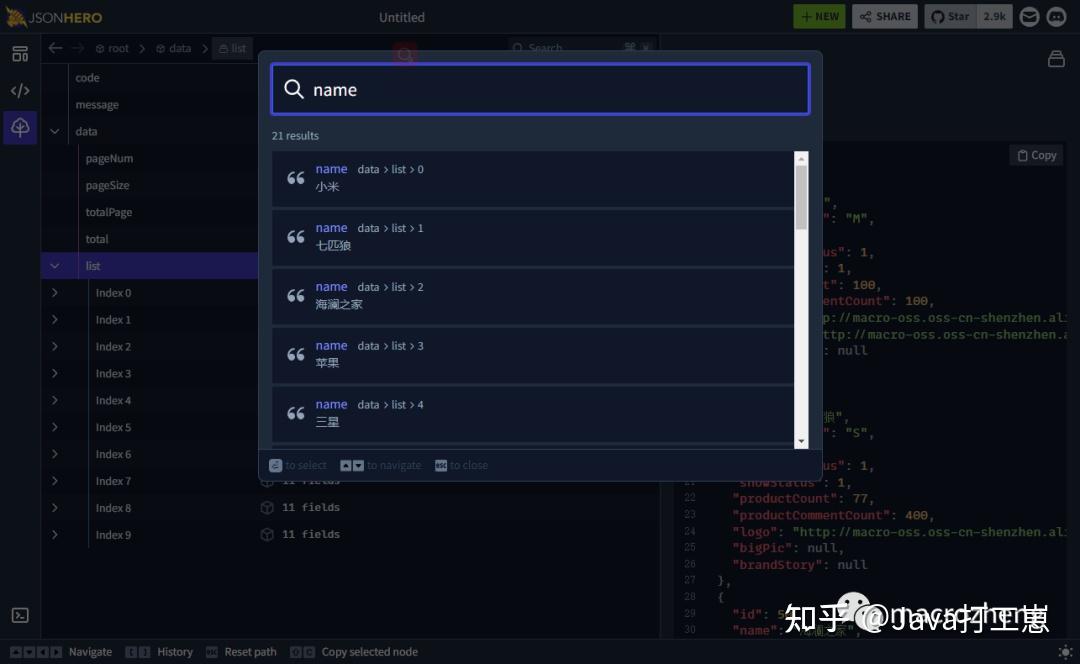Open the JSON code editor view

[20, 90]
